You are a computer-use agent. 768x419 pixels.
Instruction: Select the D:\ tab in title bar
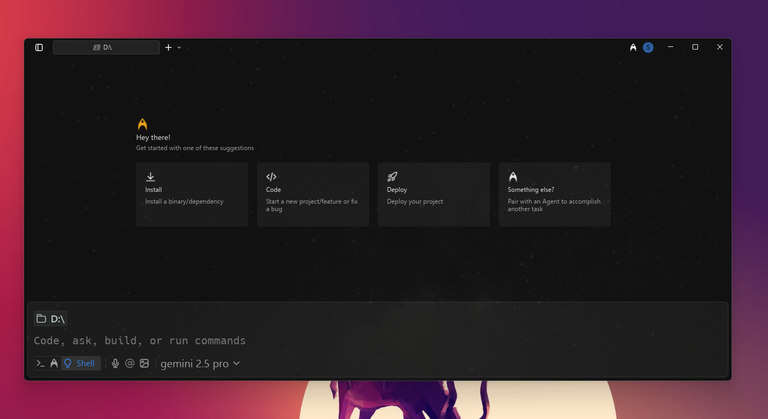(106, 48)
